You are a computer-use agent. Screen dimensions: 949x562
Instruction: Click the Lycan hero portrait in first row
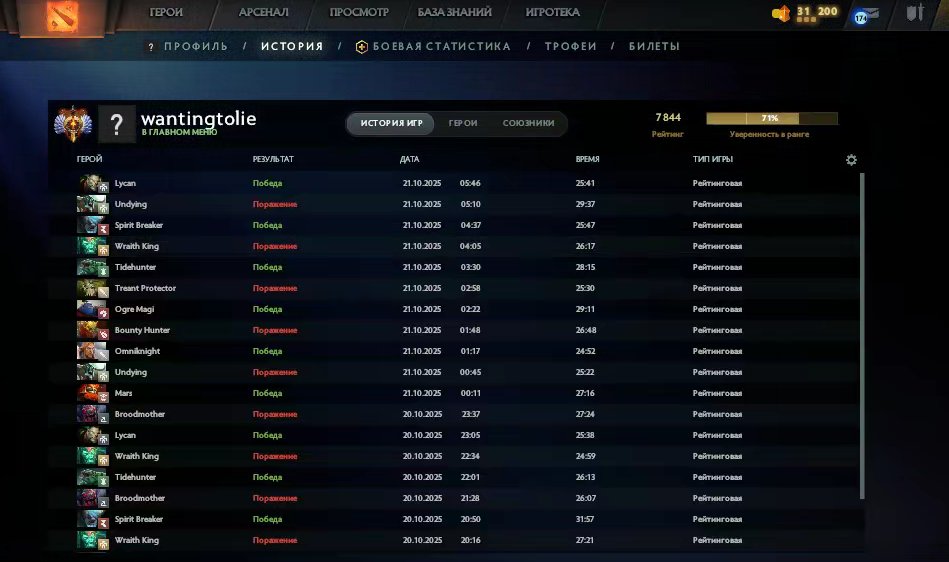(92, 183)
